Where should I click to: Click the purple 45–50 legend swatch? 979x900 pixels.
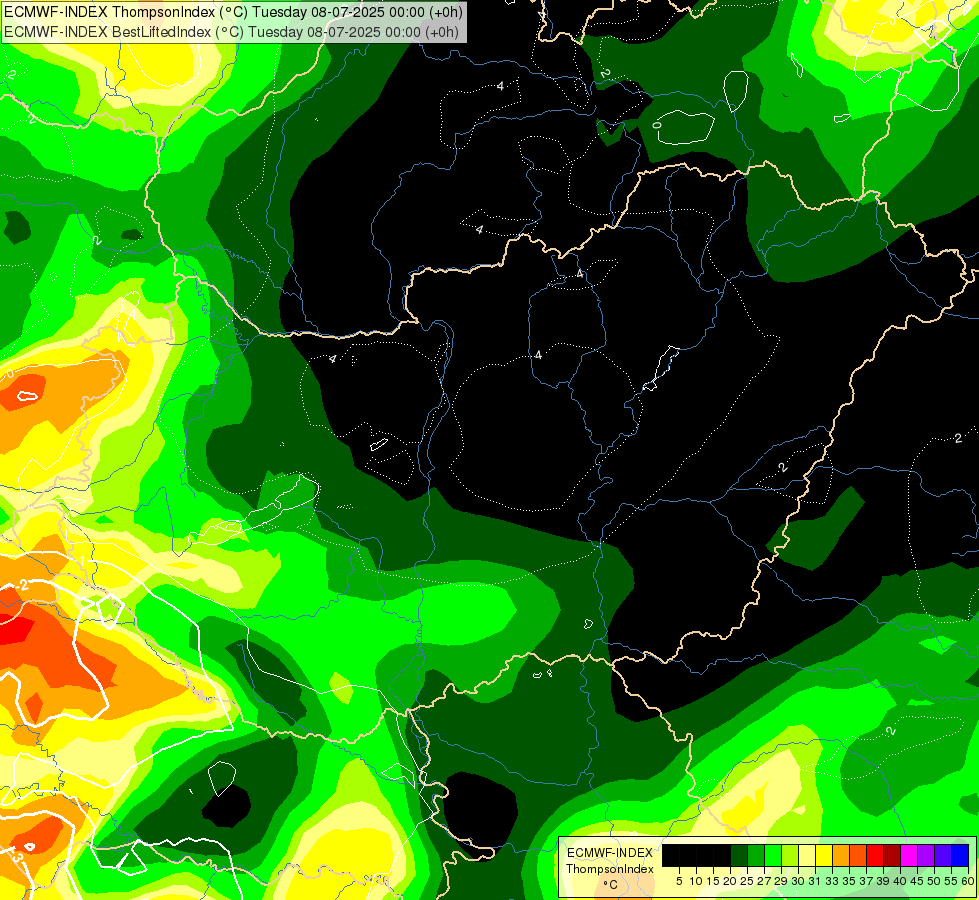(925, 855)
